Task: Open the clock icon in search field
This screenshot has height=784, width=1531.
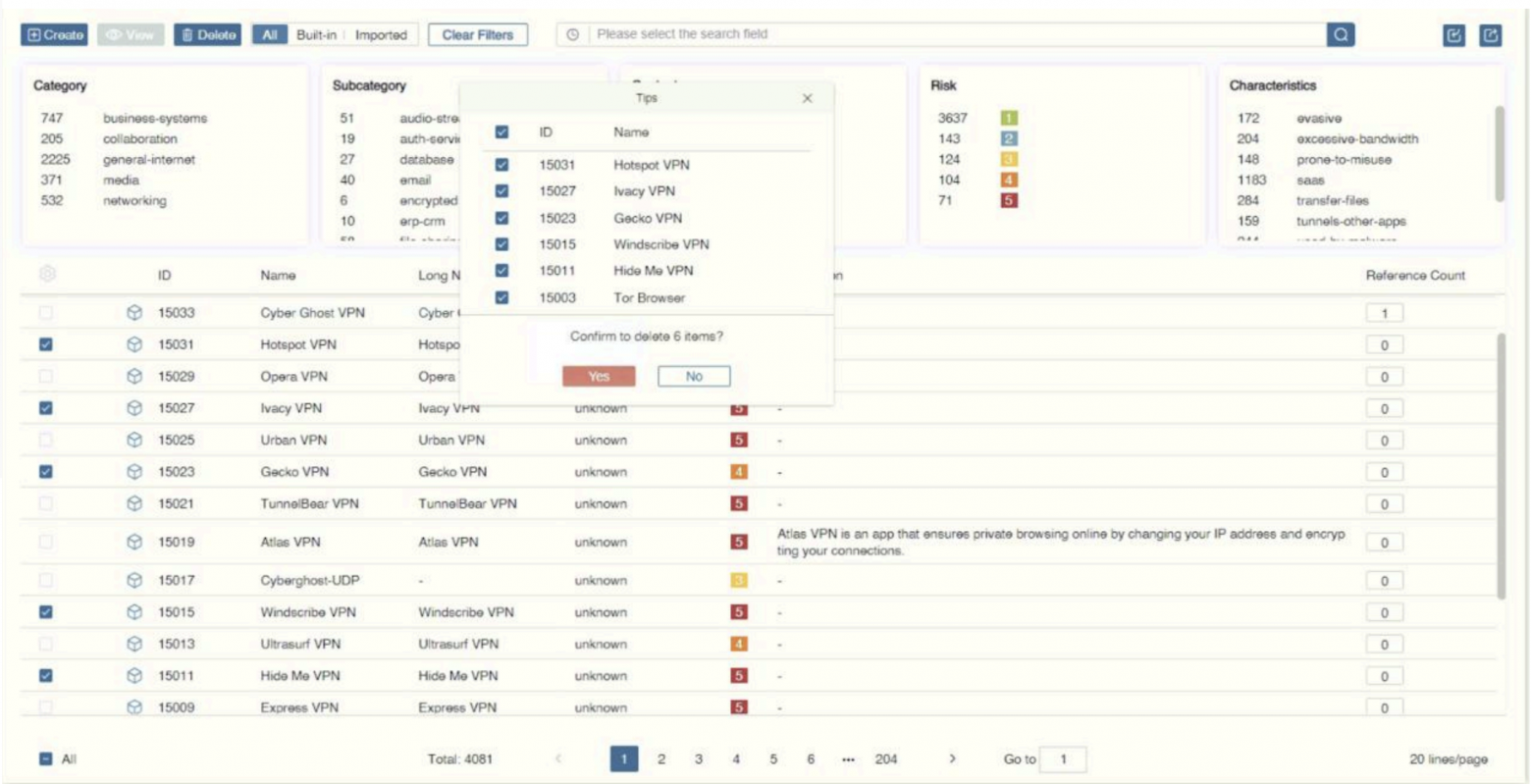Action: coord(573,34)
